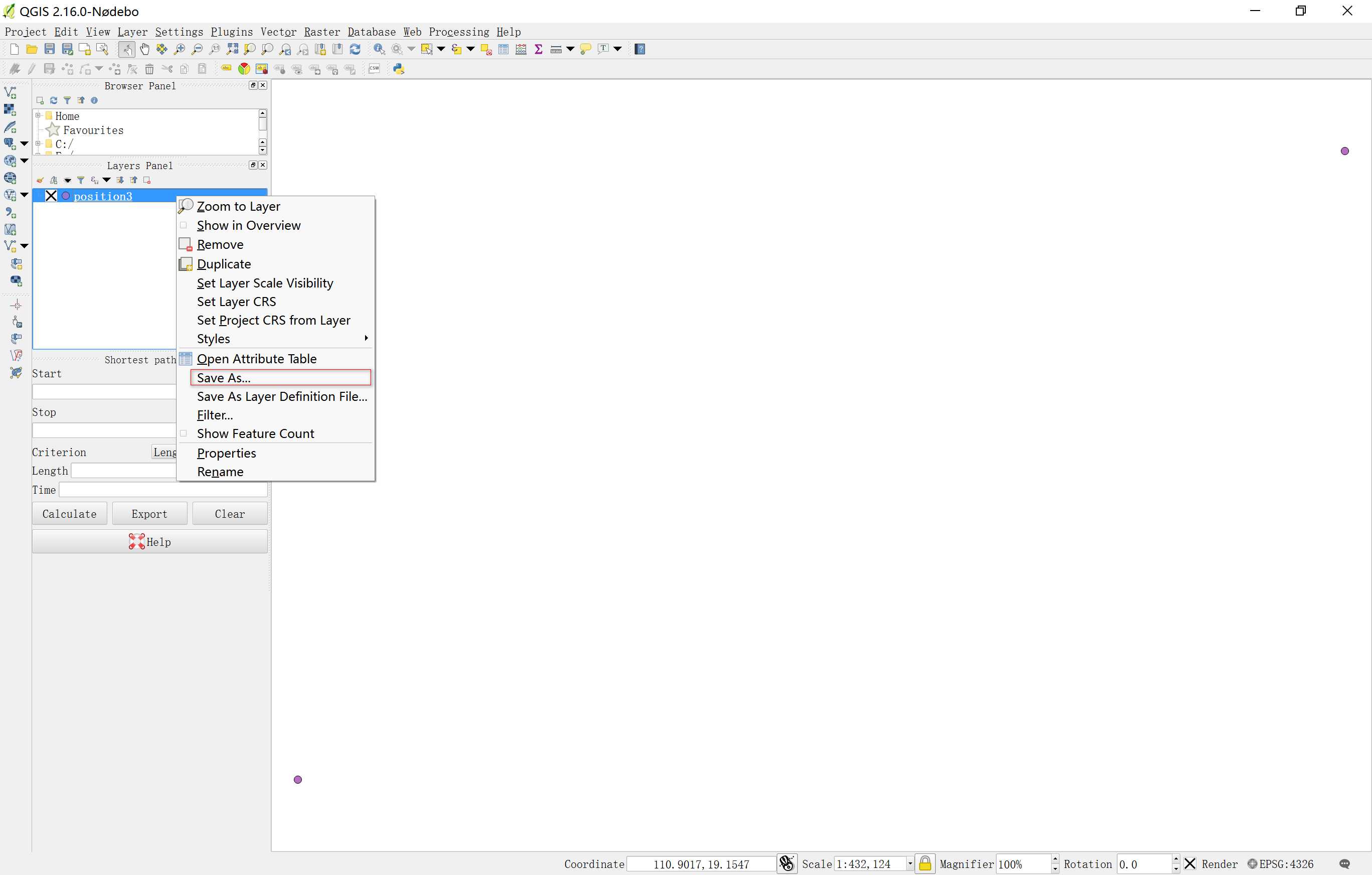
Task: Select the Pan Map hand tool
Action: 145,50
